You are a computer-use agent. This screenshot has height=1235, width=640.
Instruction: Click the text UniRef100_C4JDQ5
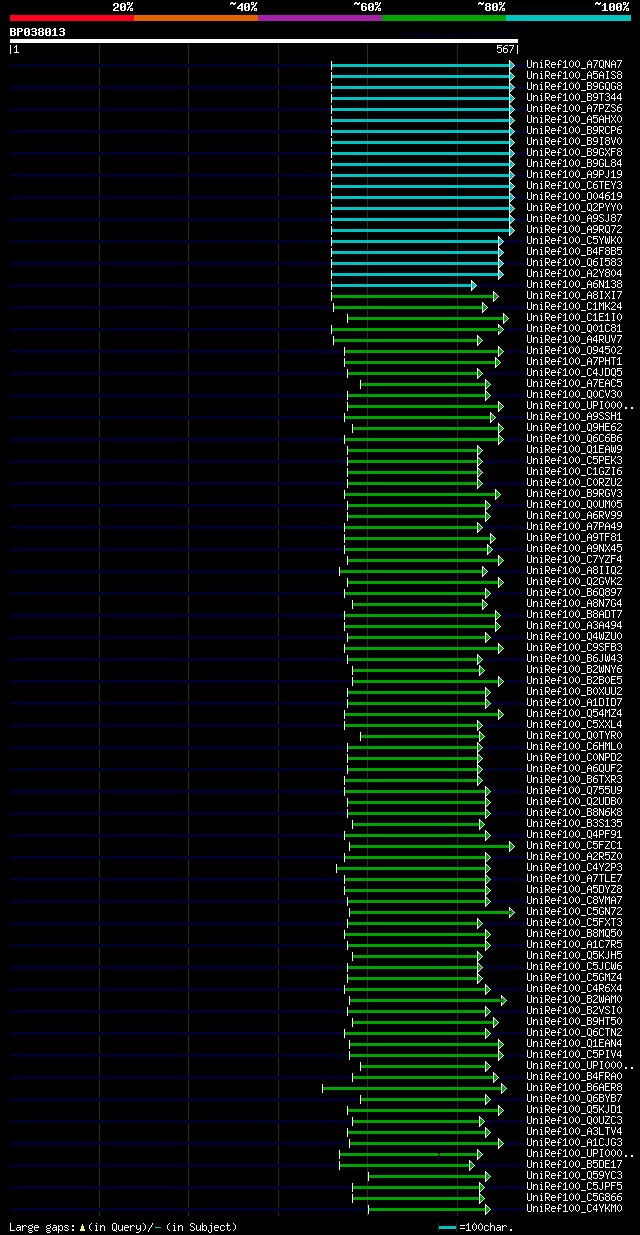point(574,372)
